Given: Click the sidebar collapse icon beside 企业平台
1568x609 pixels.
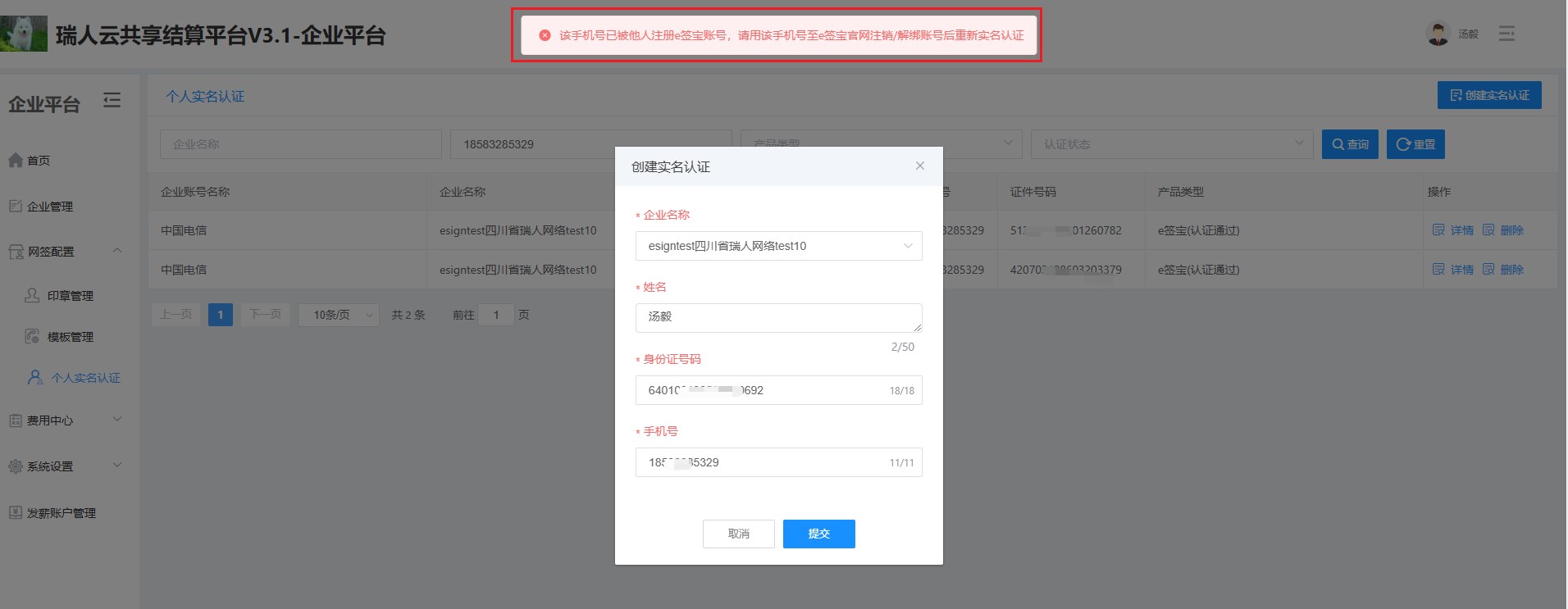Looking at the screenshot, I should (112, 101).
